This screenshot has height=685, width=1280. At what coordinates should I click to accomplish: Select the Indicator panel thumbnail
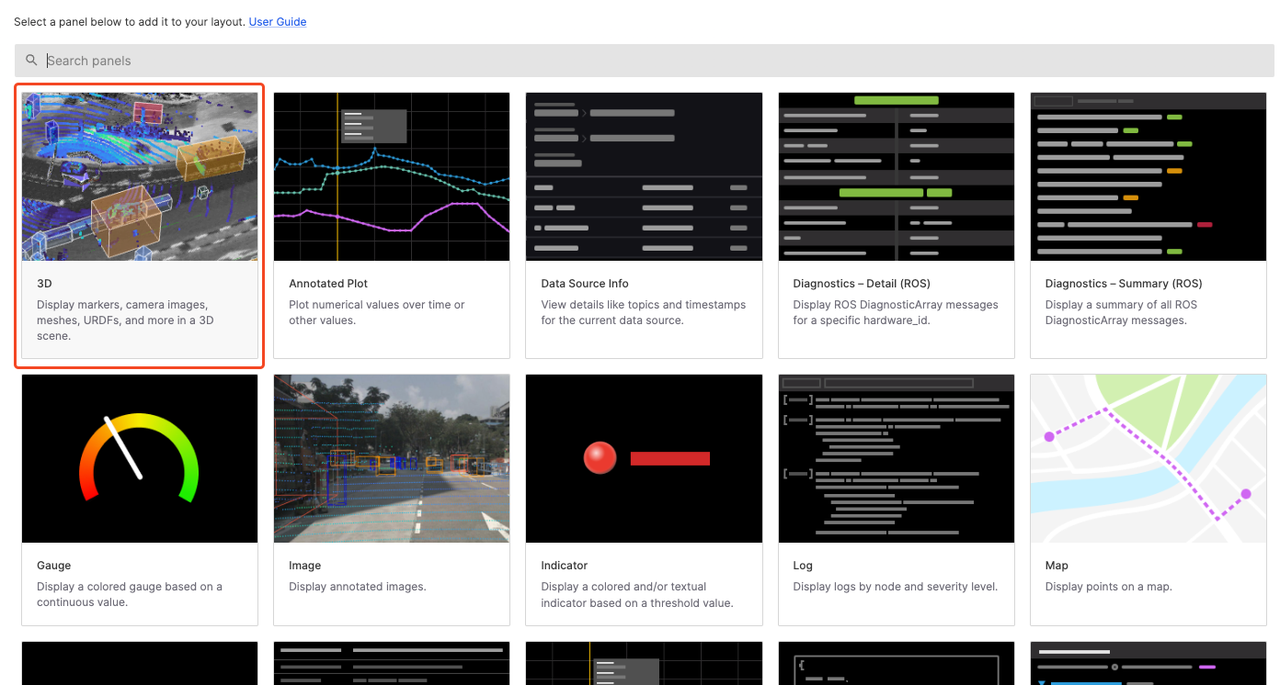point(644,459)
